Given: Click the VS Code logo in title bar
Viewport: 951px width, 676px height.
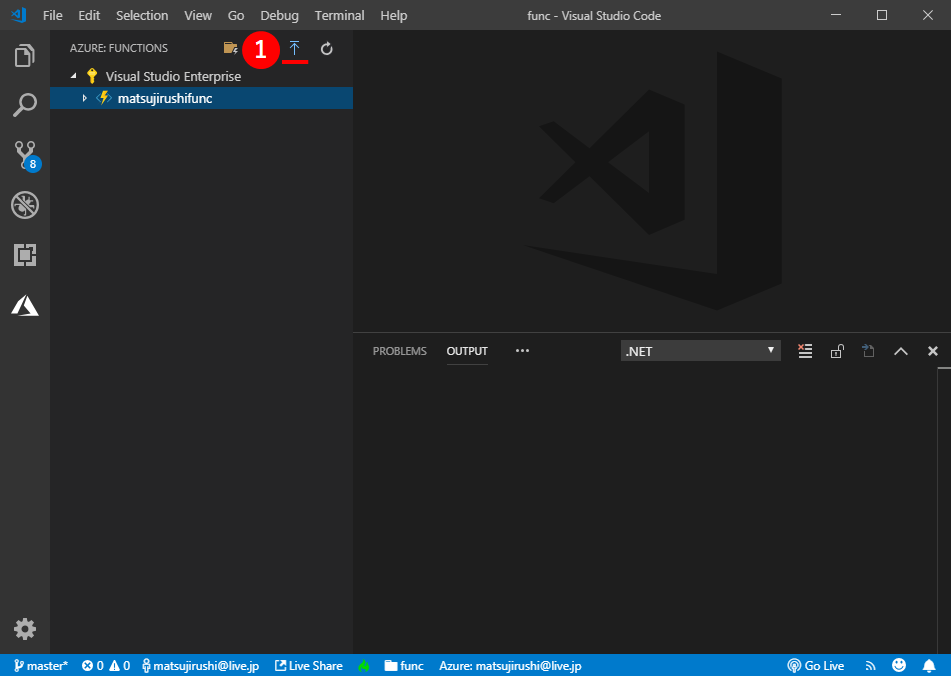Looking at the screenshot, I should [19, 15].
